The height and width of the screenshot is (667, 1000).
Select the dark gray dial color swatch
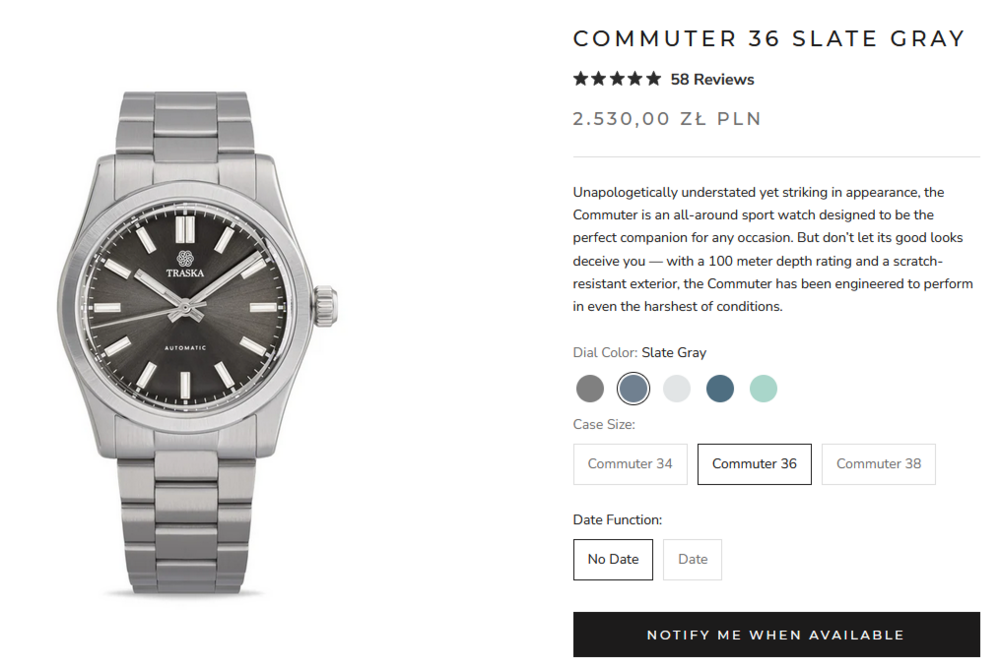[x=590, y=388]
